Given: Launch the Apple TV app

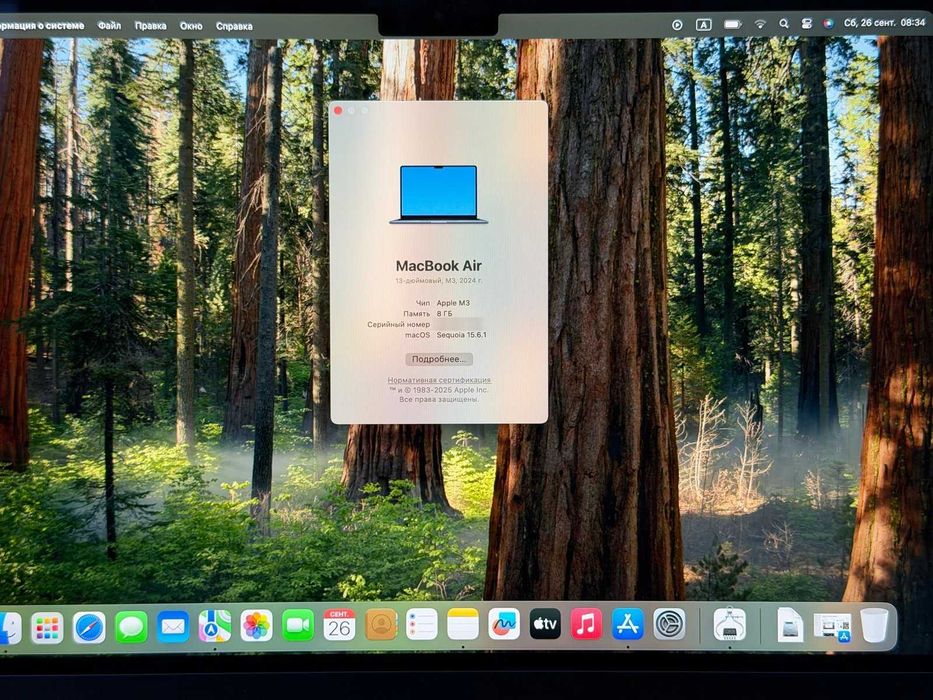Looking at the screenshot, I should point(545,624).
